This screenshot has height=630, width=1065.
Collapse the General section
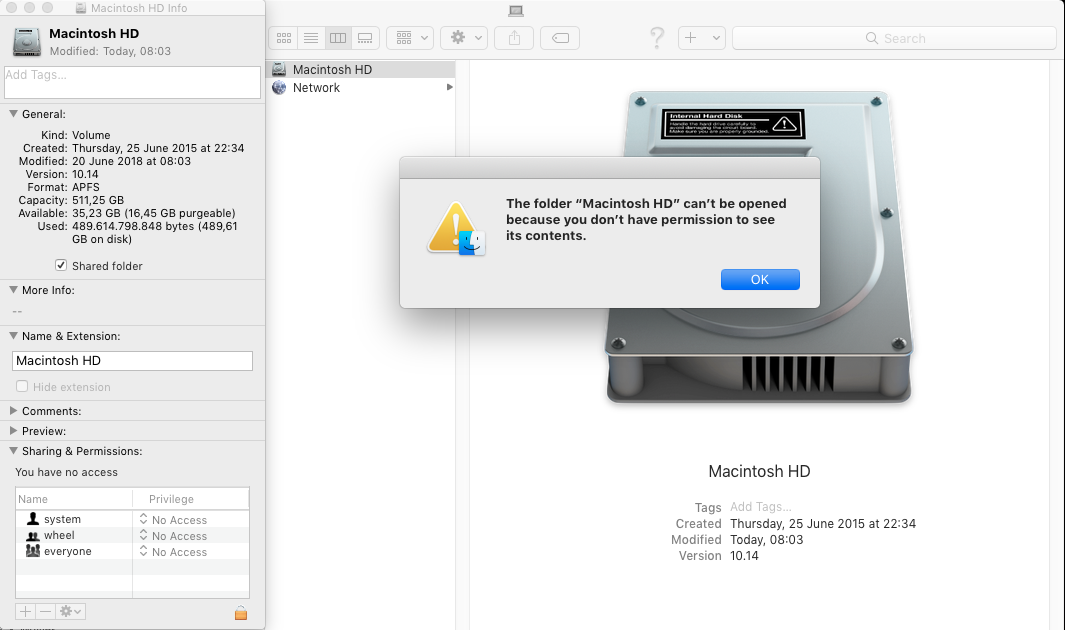(x=13, y=114)
